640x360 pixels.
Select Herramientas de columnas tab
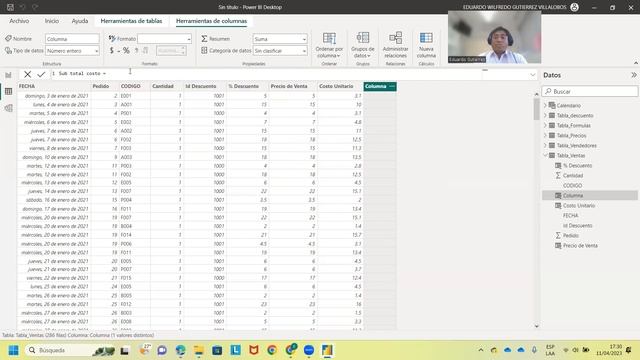click(x=211, y=21)
